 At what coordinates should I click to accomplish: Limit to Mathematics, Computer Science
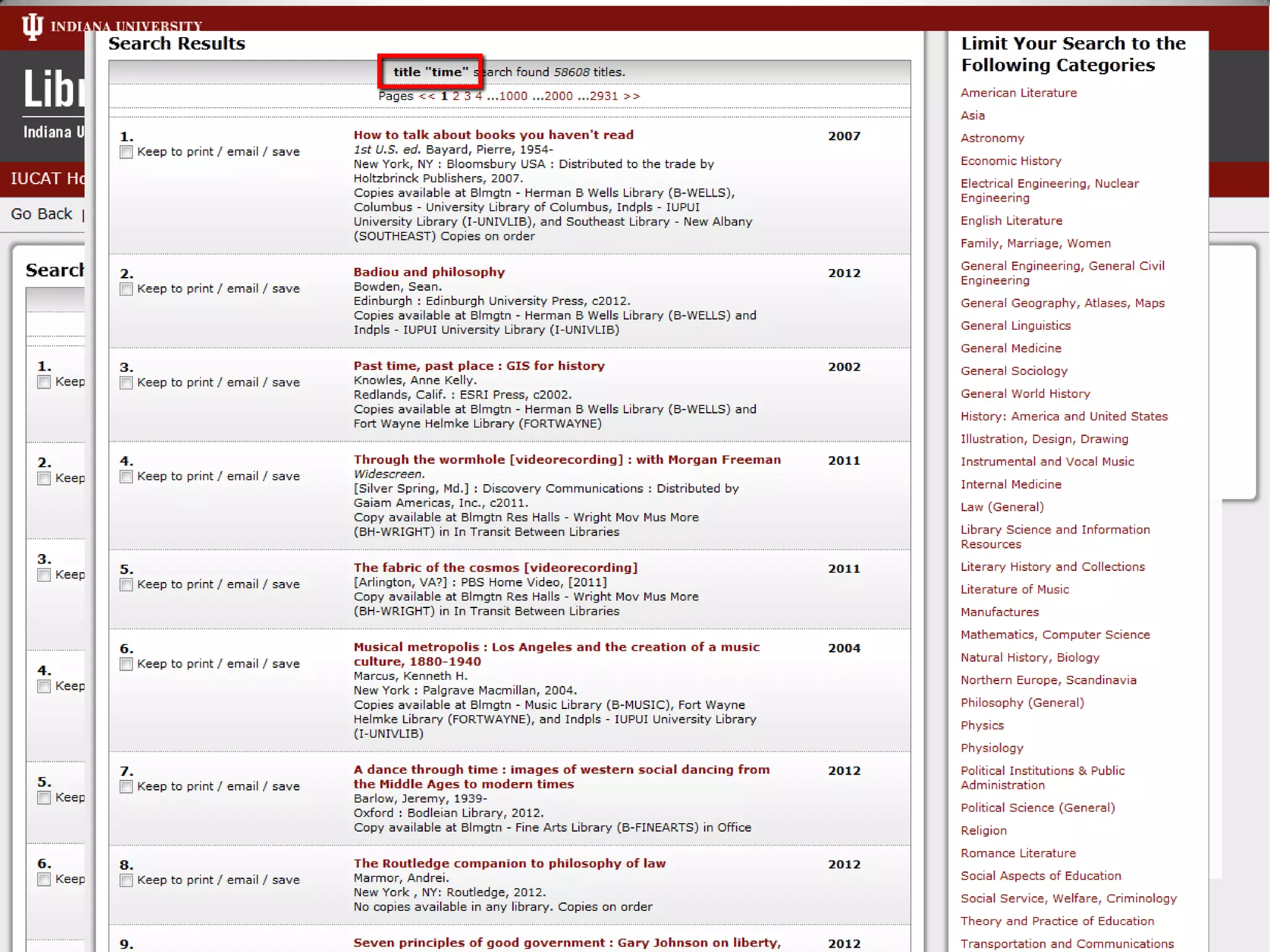[x=1055, y=635]
